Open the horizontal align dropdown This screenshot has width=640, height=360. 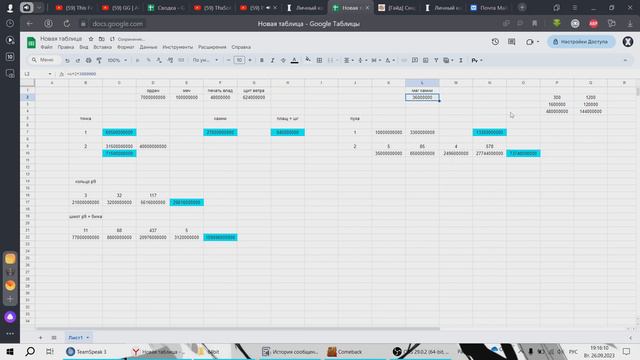349,60
